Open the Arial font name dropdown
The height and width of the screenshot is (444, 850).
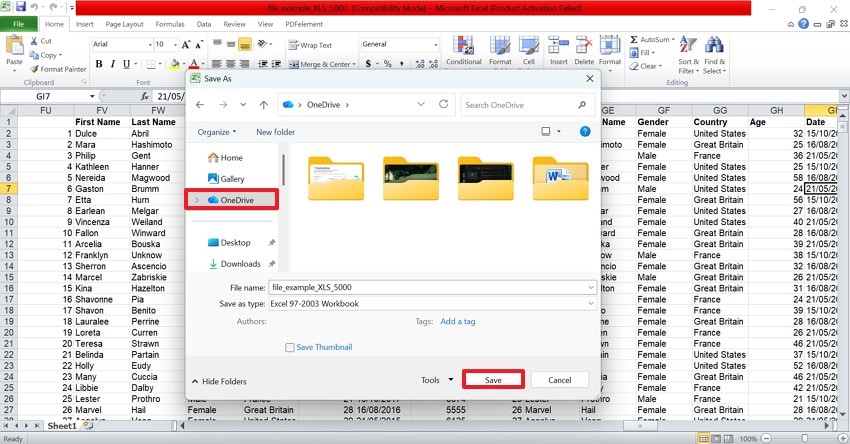pos(150,44)
